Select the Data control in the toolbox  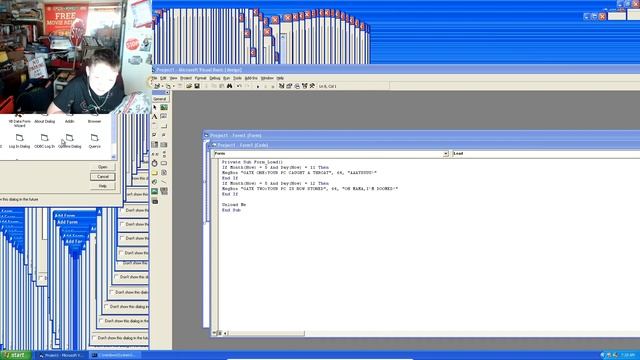pyautogui.click(x=164, y=191)
